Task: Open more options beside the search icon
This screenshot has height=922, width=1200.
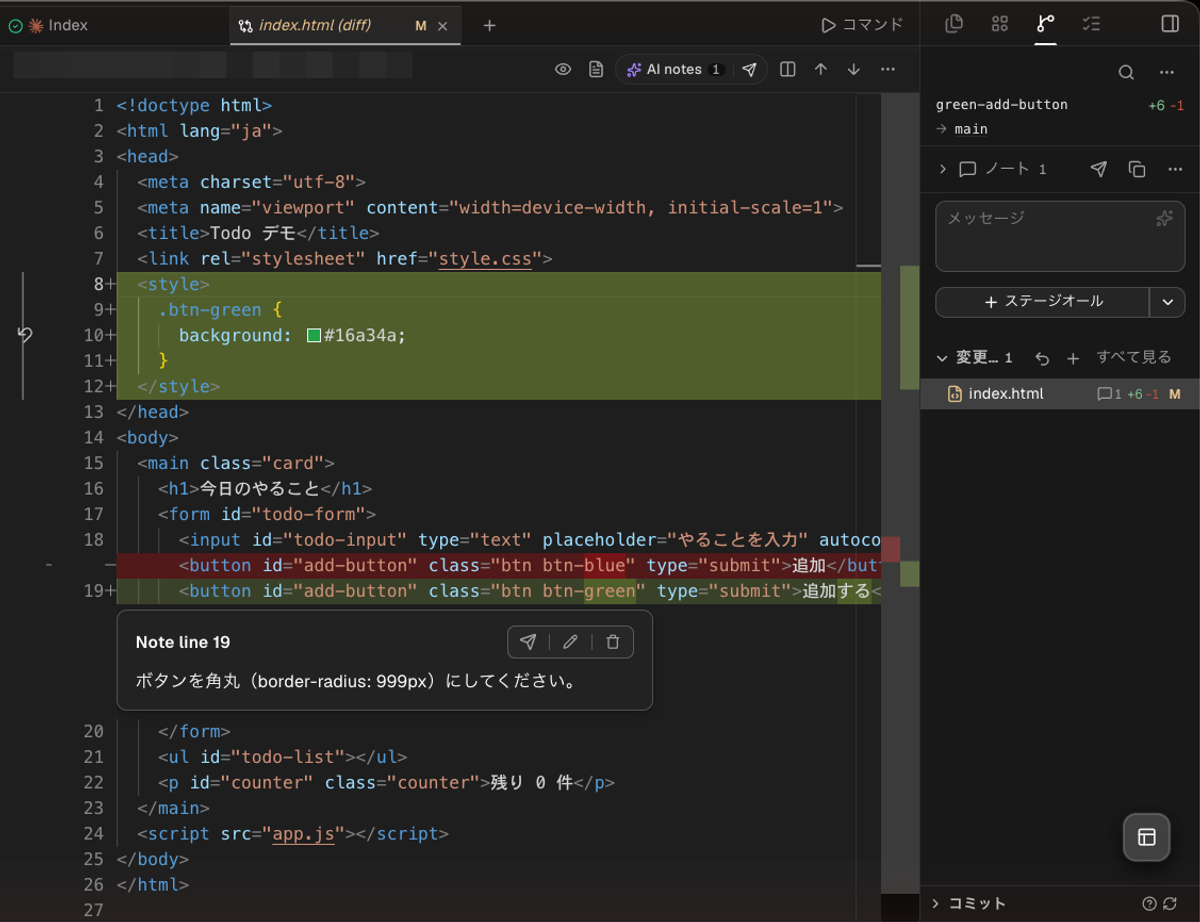Action: [x=1166, y=72]
